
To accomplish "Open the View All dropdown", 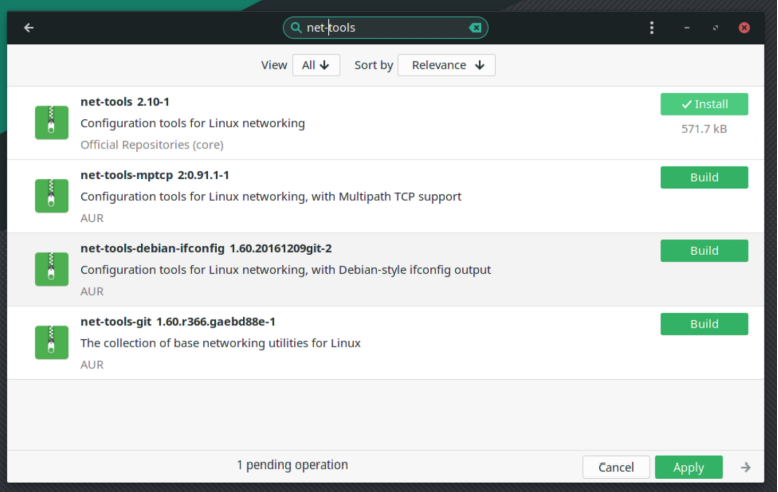I will coord(316,65).
